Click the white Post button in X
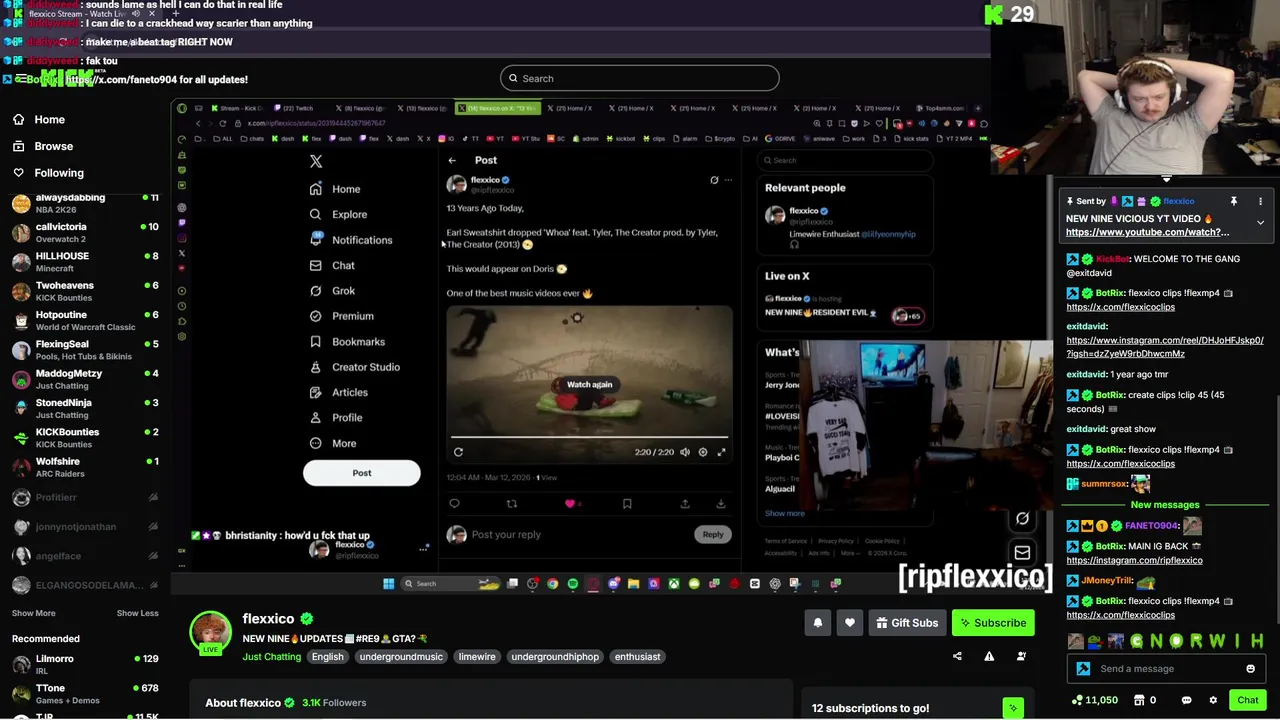Screen dimensions: 1280x720 [x=362, y=473]
